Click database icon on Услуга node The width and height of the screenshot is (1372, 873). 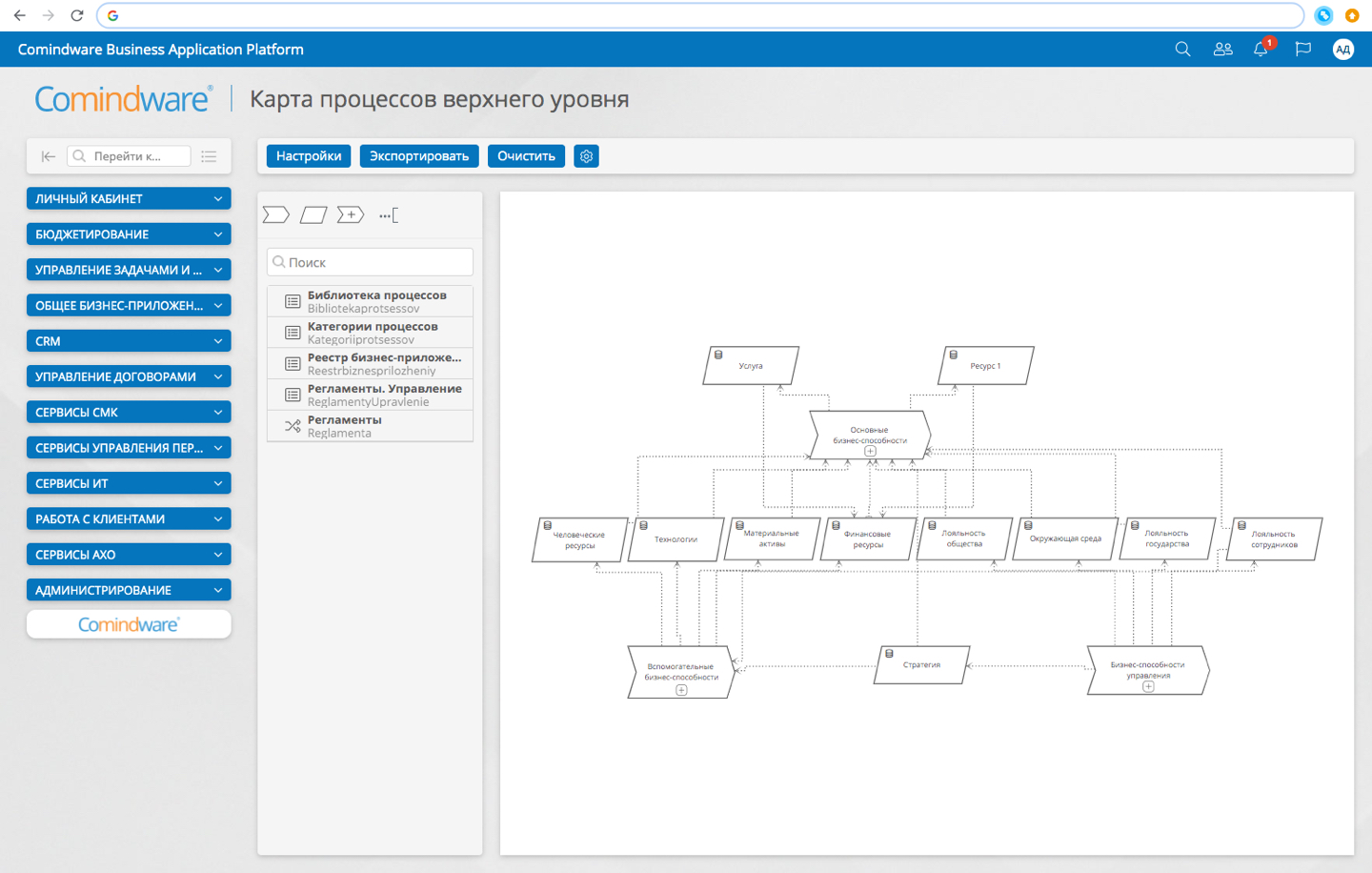click(x=718, y=355)
